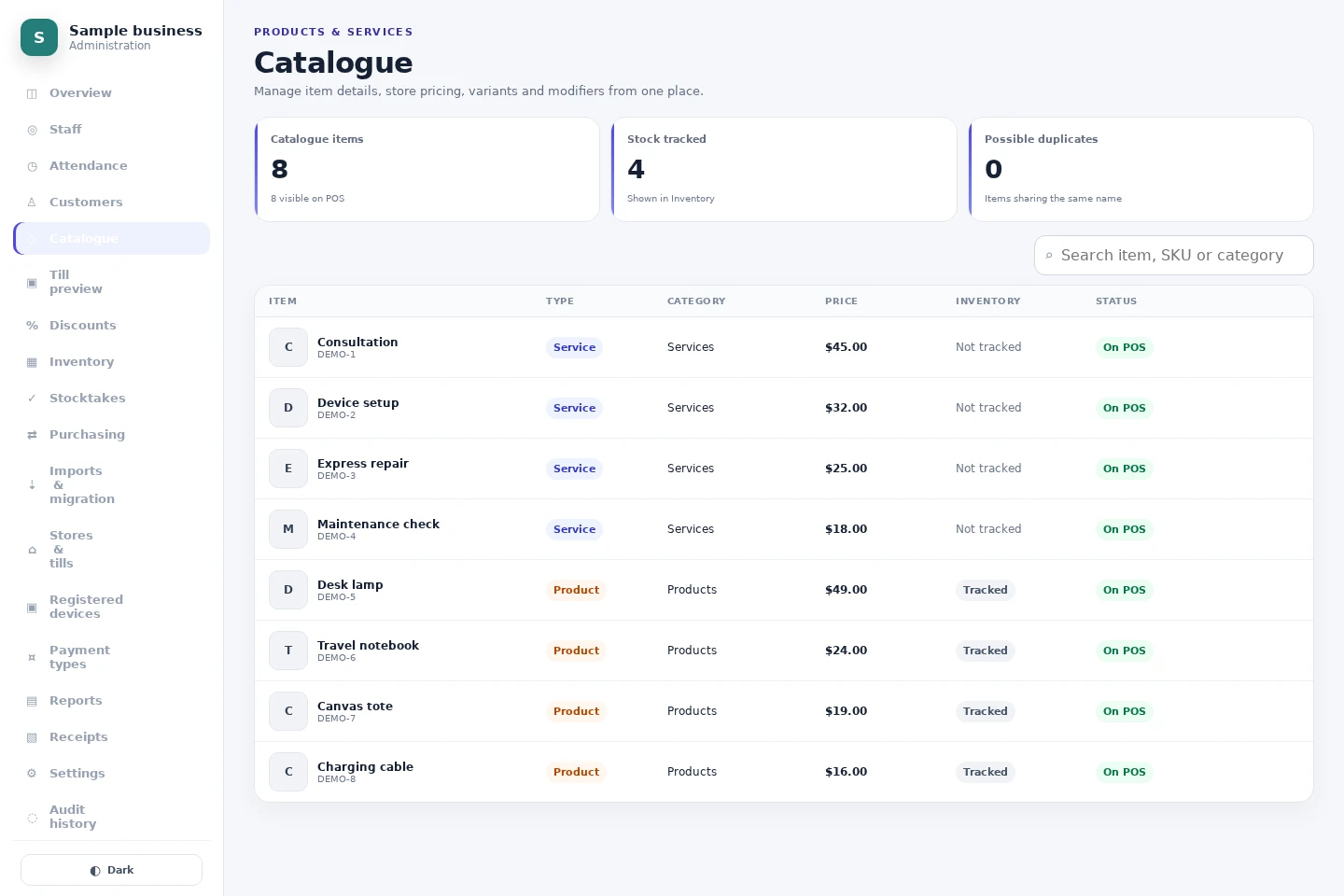This screenshot has height=896, width=1344.
Task: Click the Stocktakes checkmark icon
Action: (x=32, y=399)
